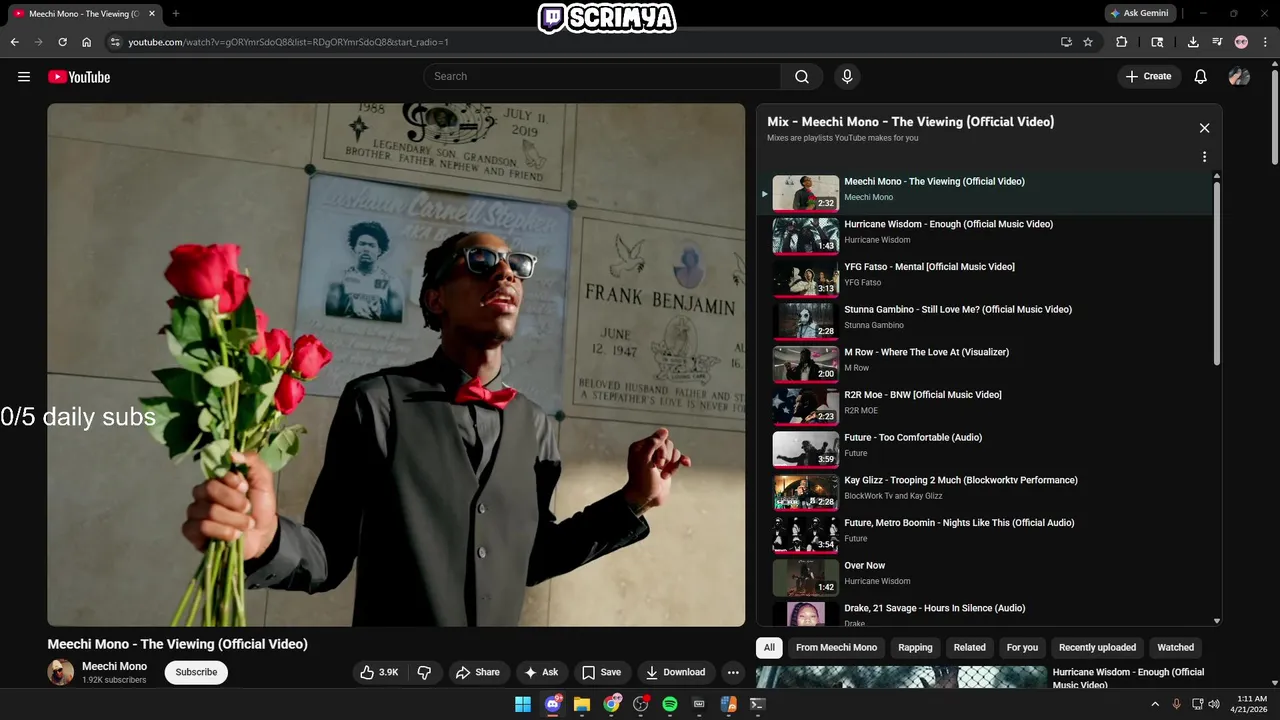The image size is (1280, 720).
Task: Bookmark this page with the star
Action: tap(1088, 42)
